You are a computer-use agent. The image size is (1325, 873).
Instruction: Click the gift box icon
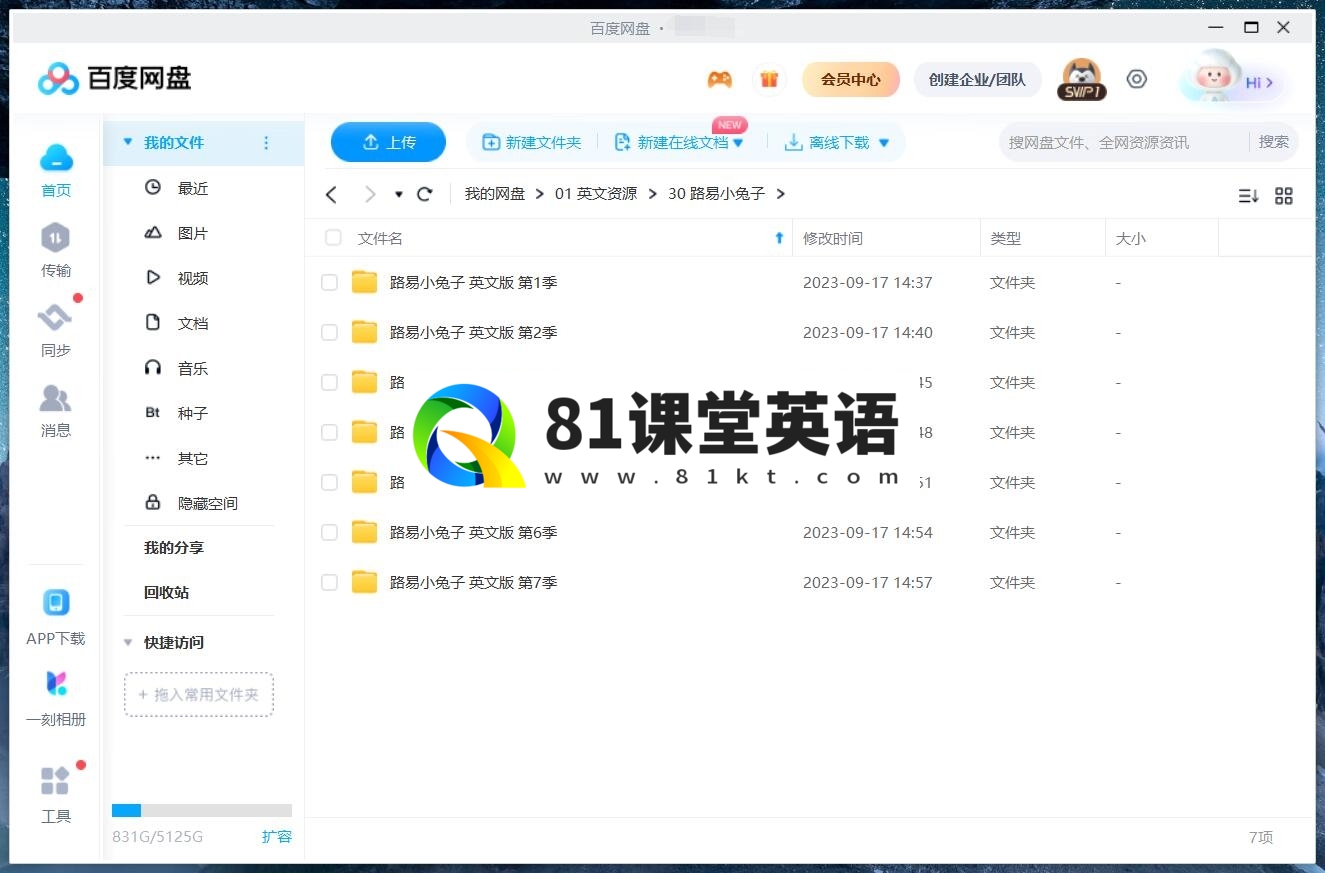769,79
